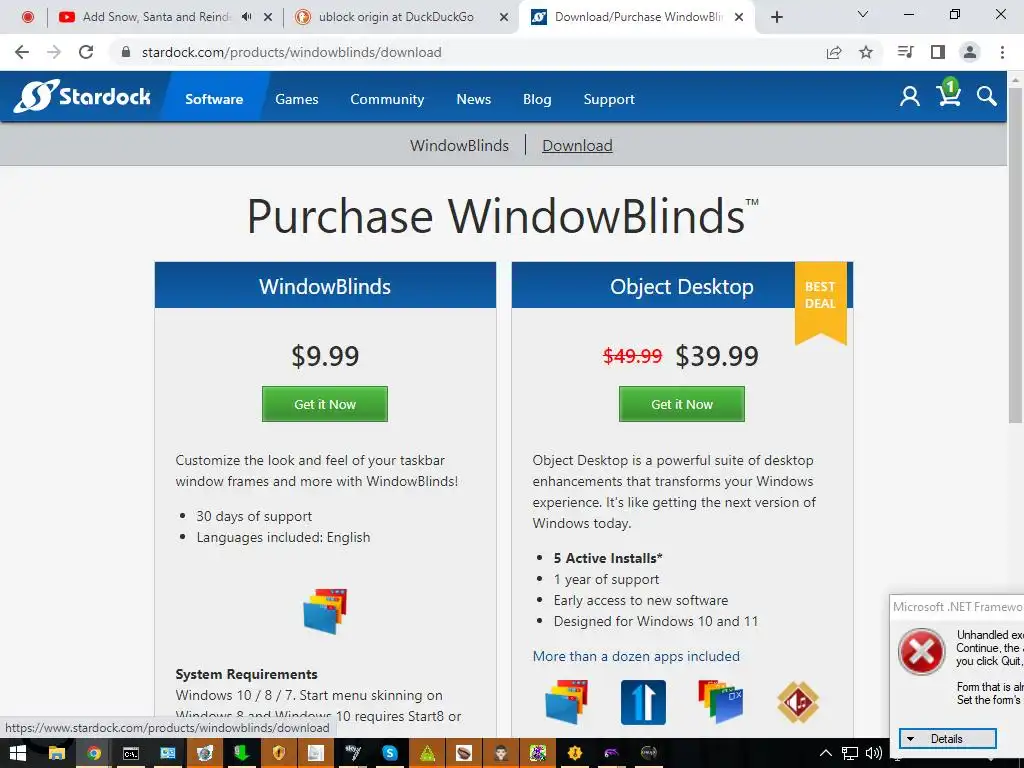Open the More than a dozen apps included link
This screenshot has width=1024, height=768.
coord(636,656)
